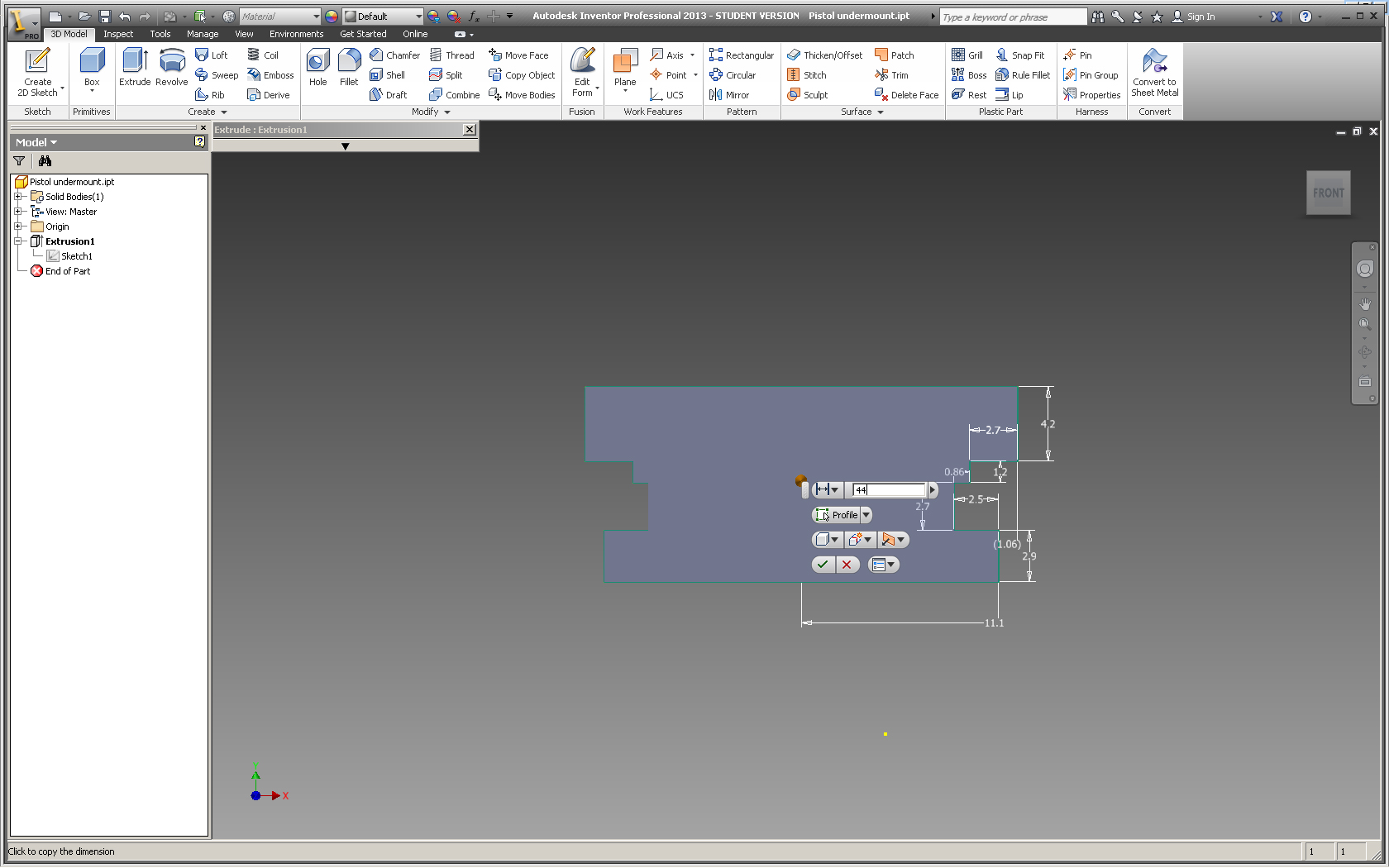Use the Emboss tool
The height and width of the screenshot is (868, 1389).
click(x=270, y=75)
